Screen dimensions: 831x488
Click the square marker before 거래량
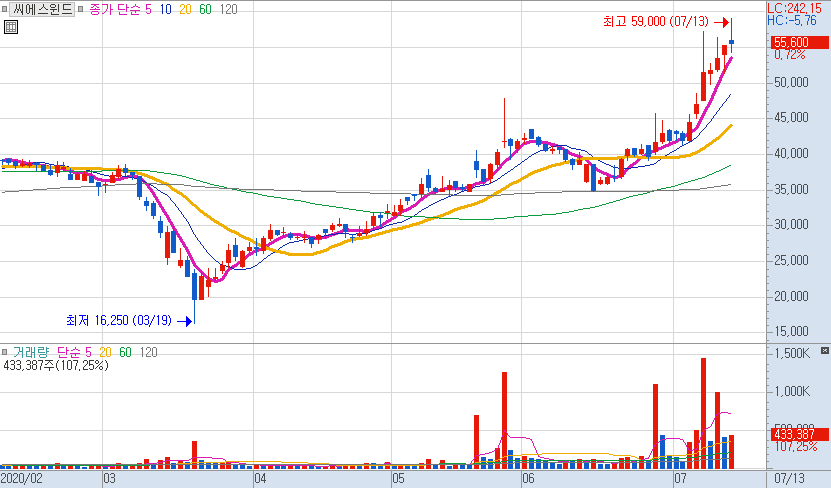pos(5,352)
